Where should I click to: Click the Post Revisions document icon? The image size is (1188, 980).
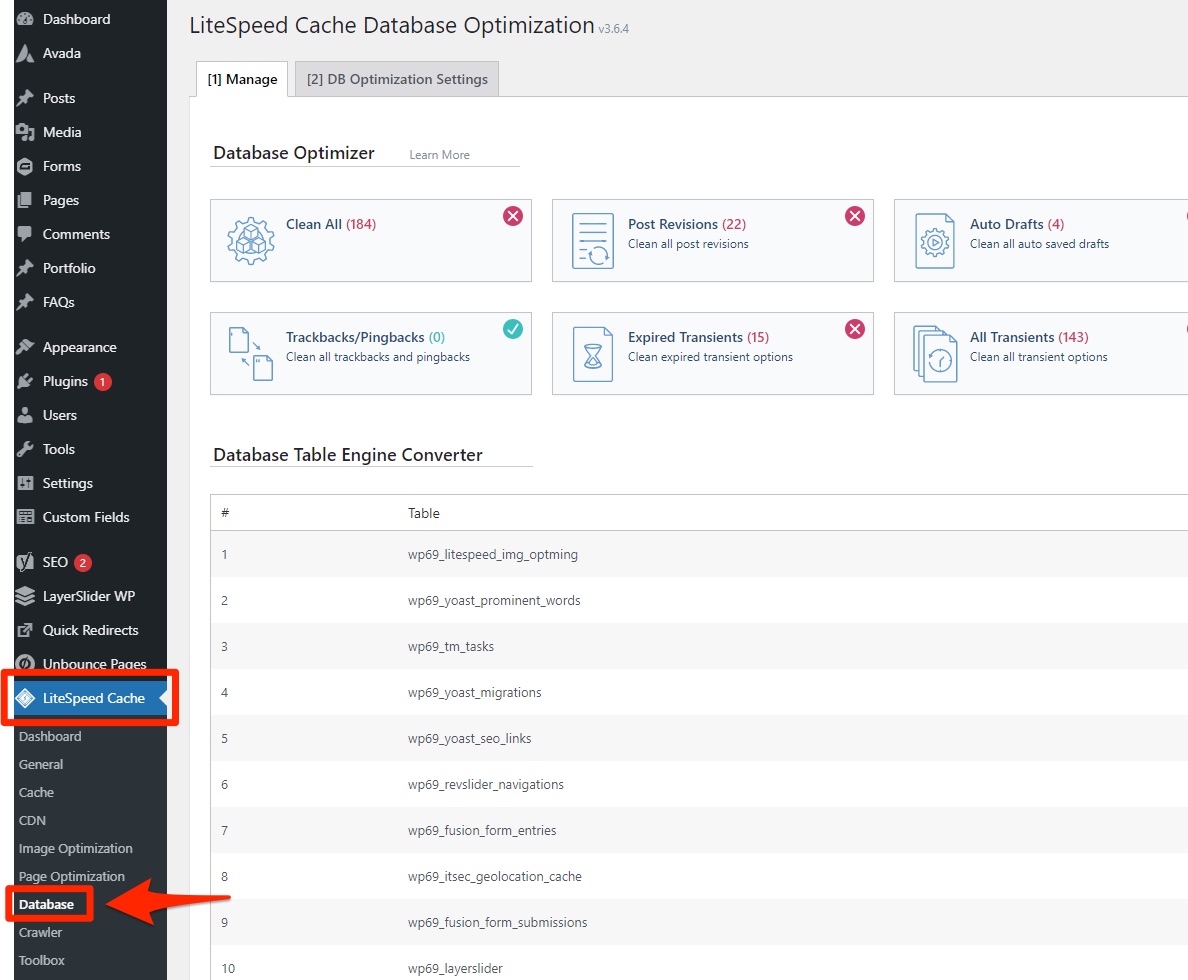click(592, 241)
